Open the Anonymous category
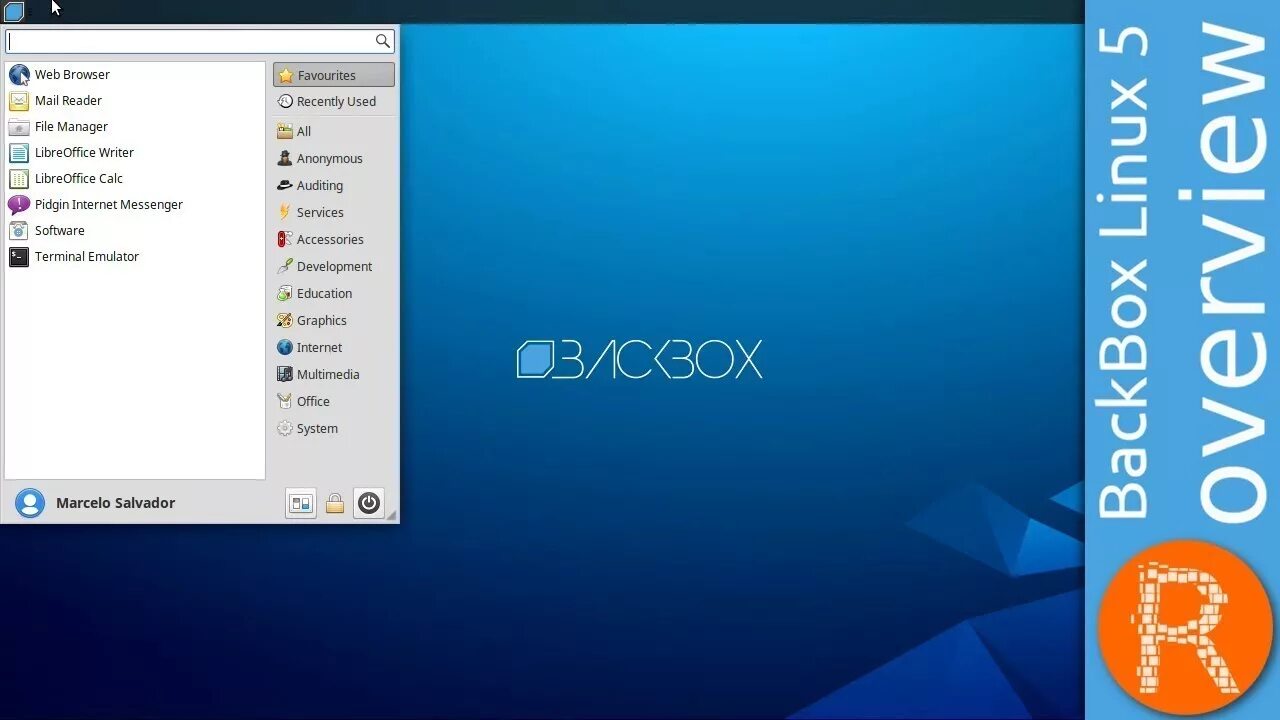Viewport: 1280px width, 720px height. 334,159
